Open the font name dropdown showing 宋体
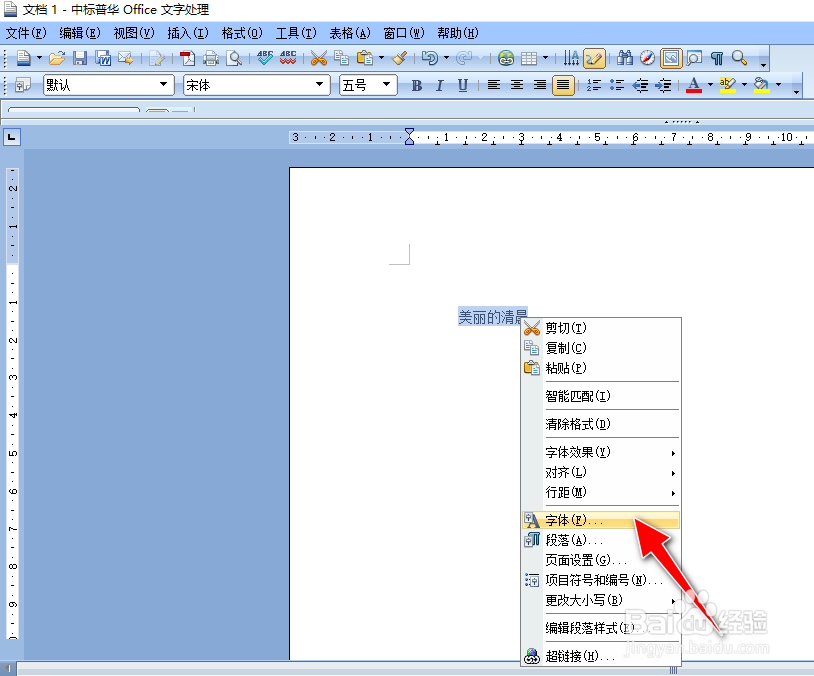The width and height of the screenshot is (814, 676). point(255,86)
